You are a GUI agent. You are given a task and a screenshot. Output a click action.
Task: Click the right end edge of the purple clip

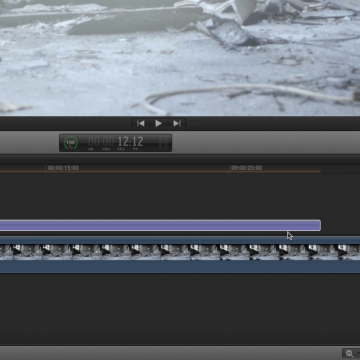click(320, 226)
